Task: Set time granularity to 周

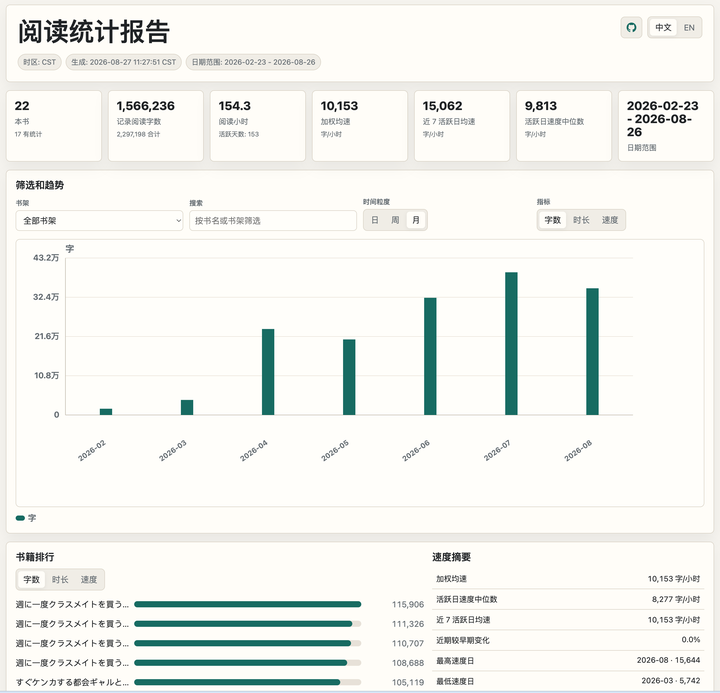Action: click(x=395, y=220)
